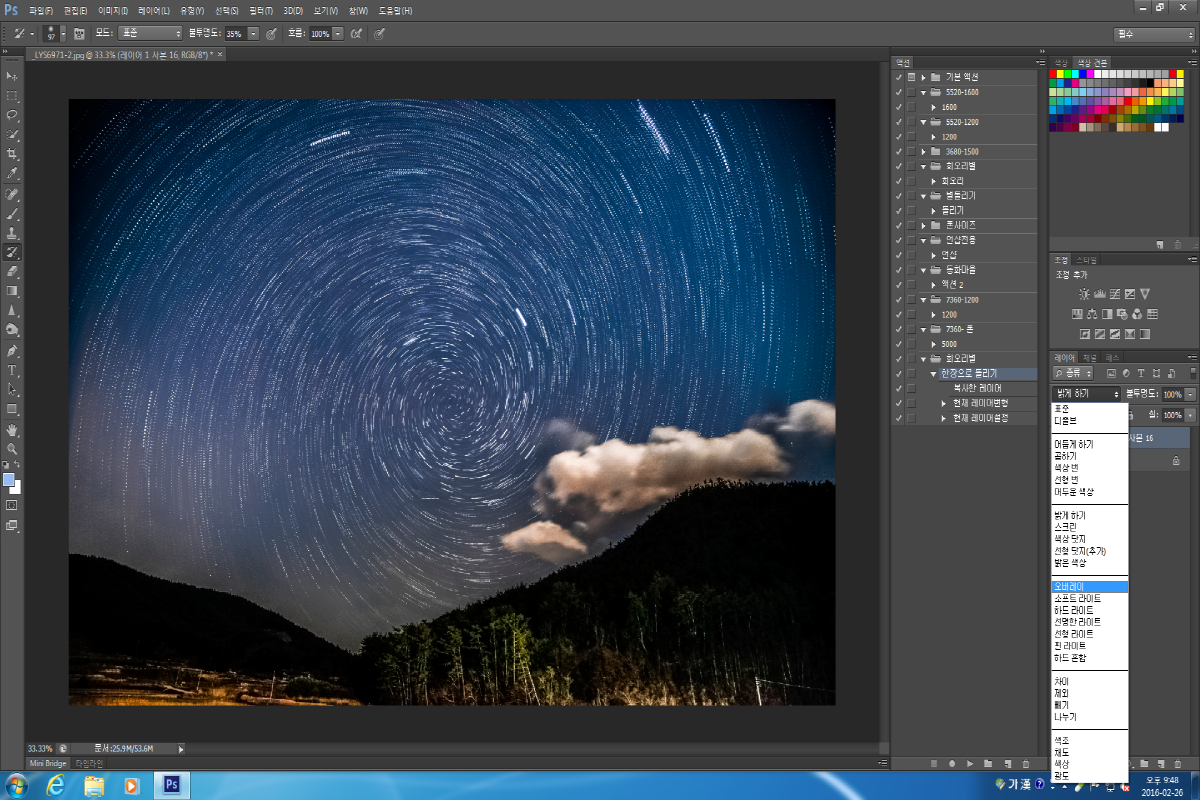
Task: Click the foreground color swatch
Action: (x=9, y=480)
